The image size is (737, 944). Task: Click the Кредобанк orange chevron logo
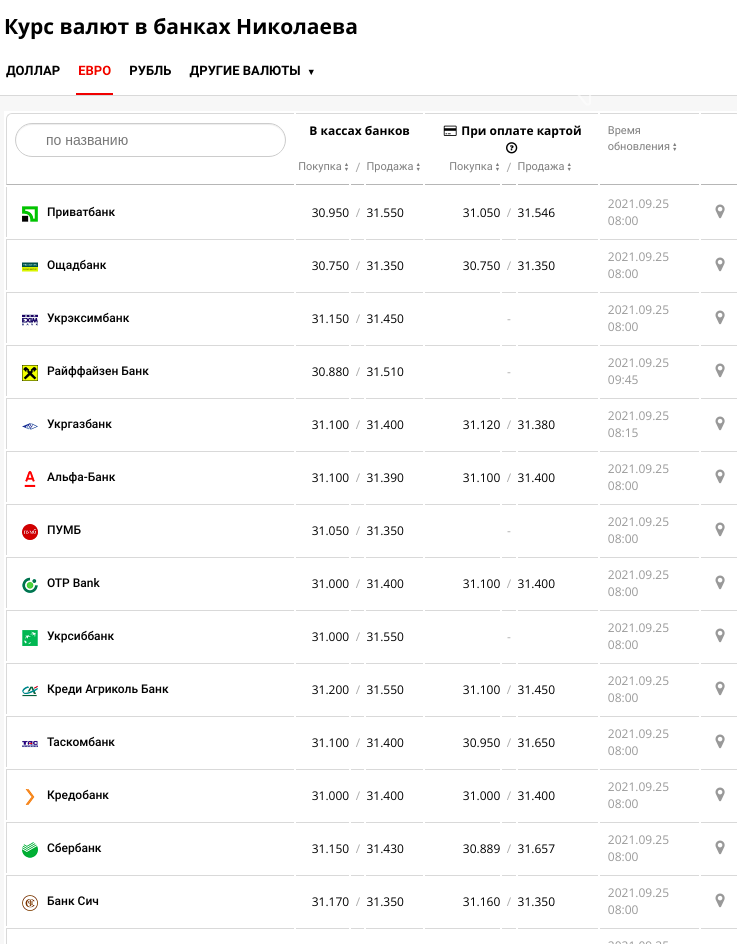click(x=30, y=796)
